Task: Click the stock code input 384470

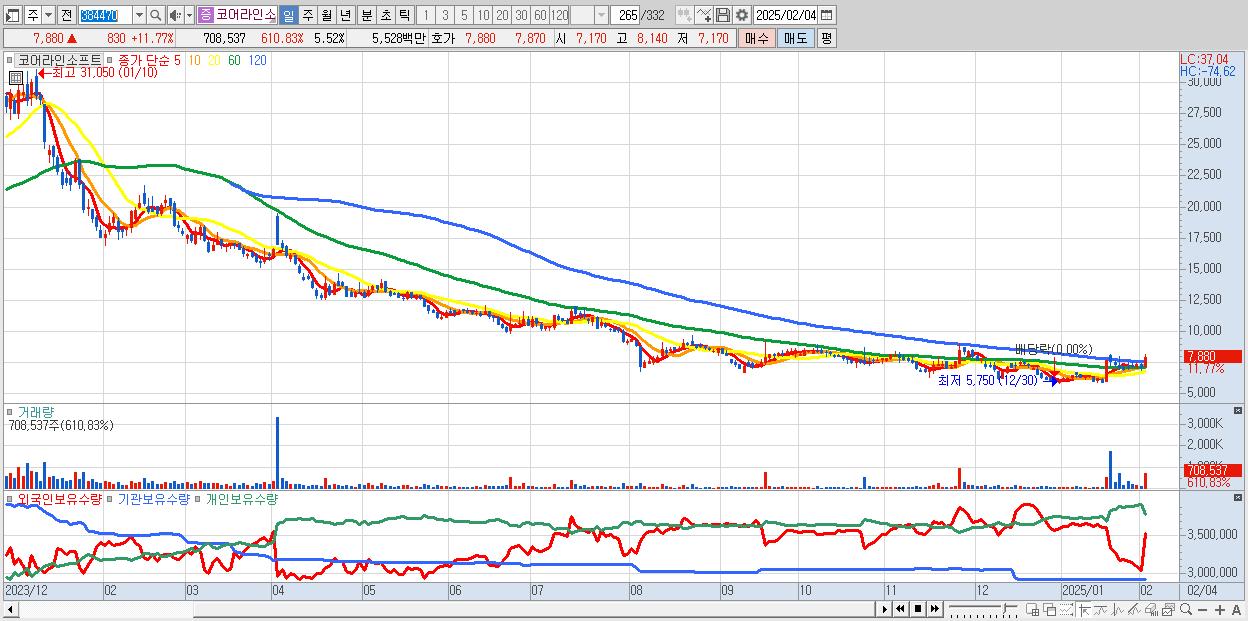Action: coord(105,15)
